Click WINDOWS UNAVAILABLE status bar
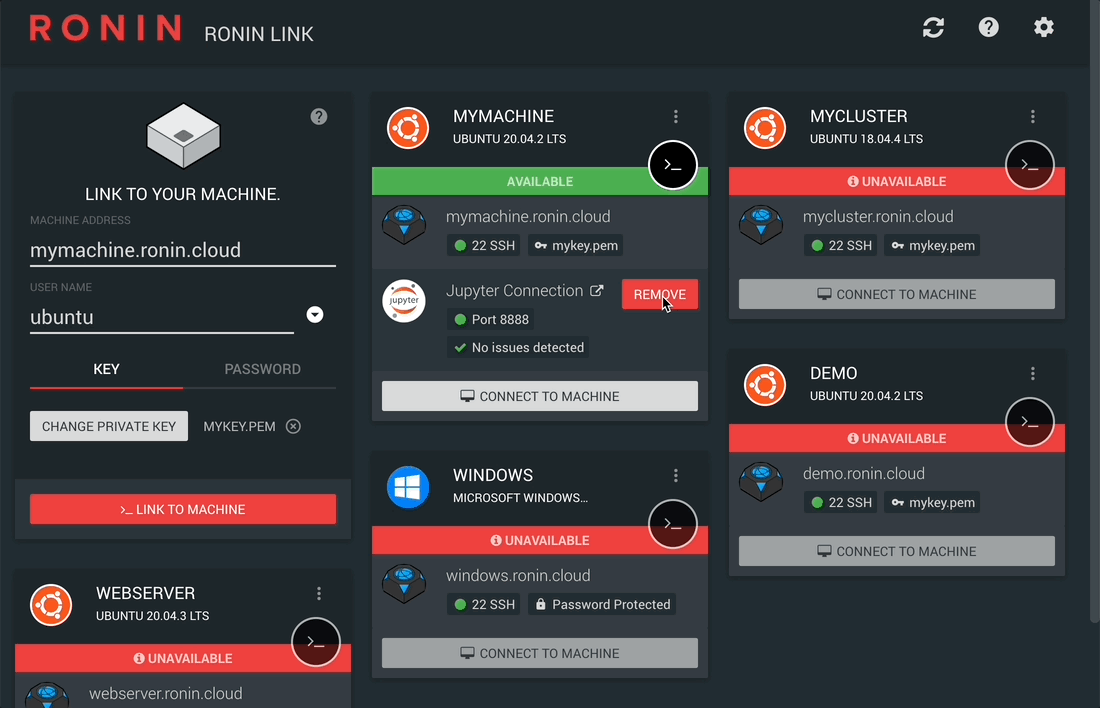The height and width of the screenshot is (708, 1100). coord(539,540)
